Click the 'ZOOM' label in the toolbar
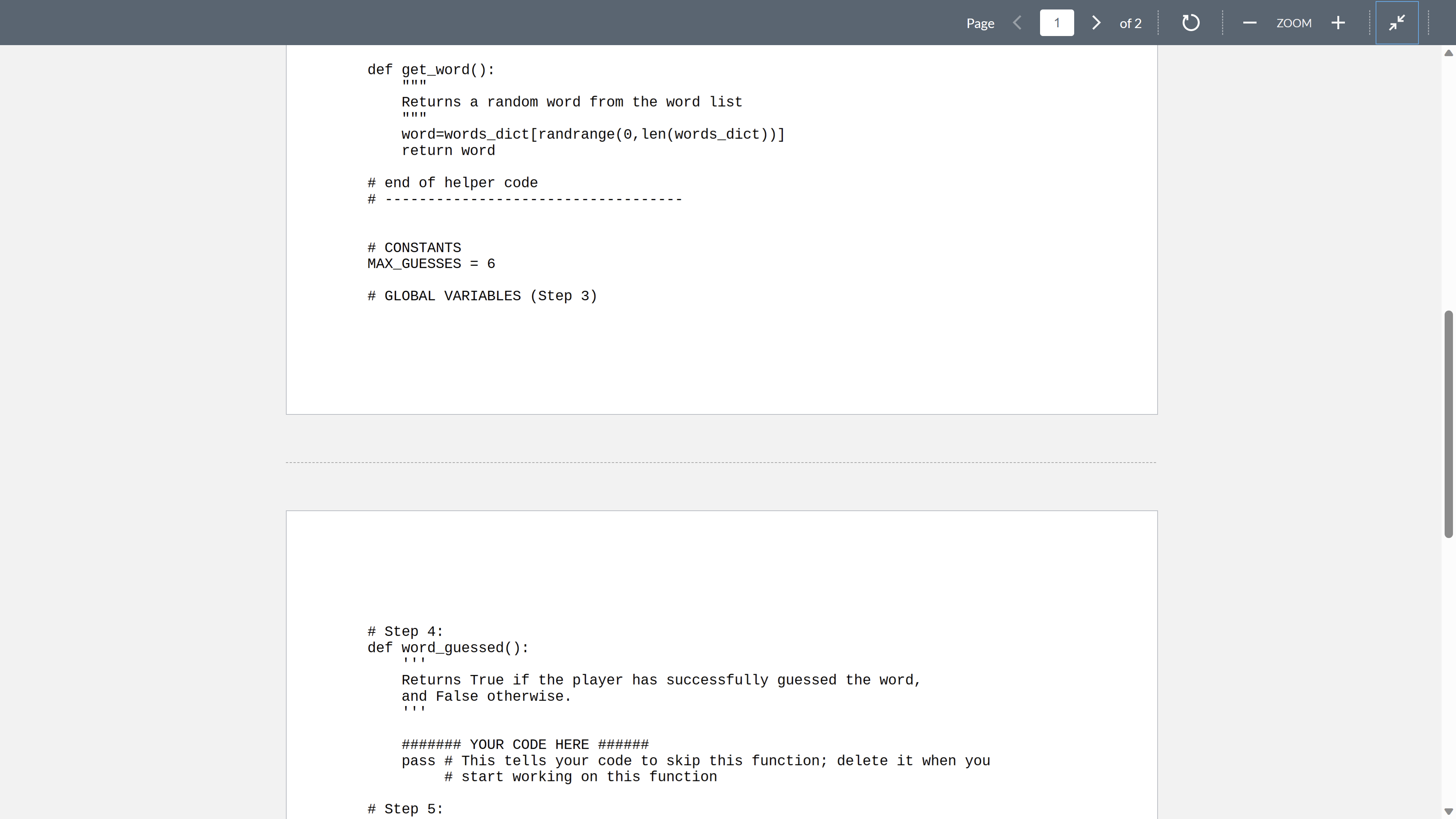Screen dimensions: 1456x819 1294,23
